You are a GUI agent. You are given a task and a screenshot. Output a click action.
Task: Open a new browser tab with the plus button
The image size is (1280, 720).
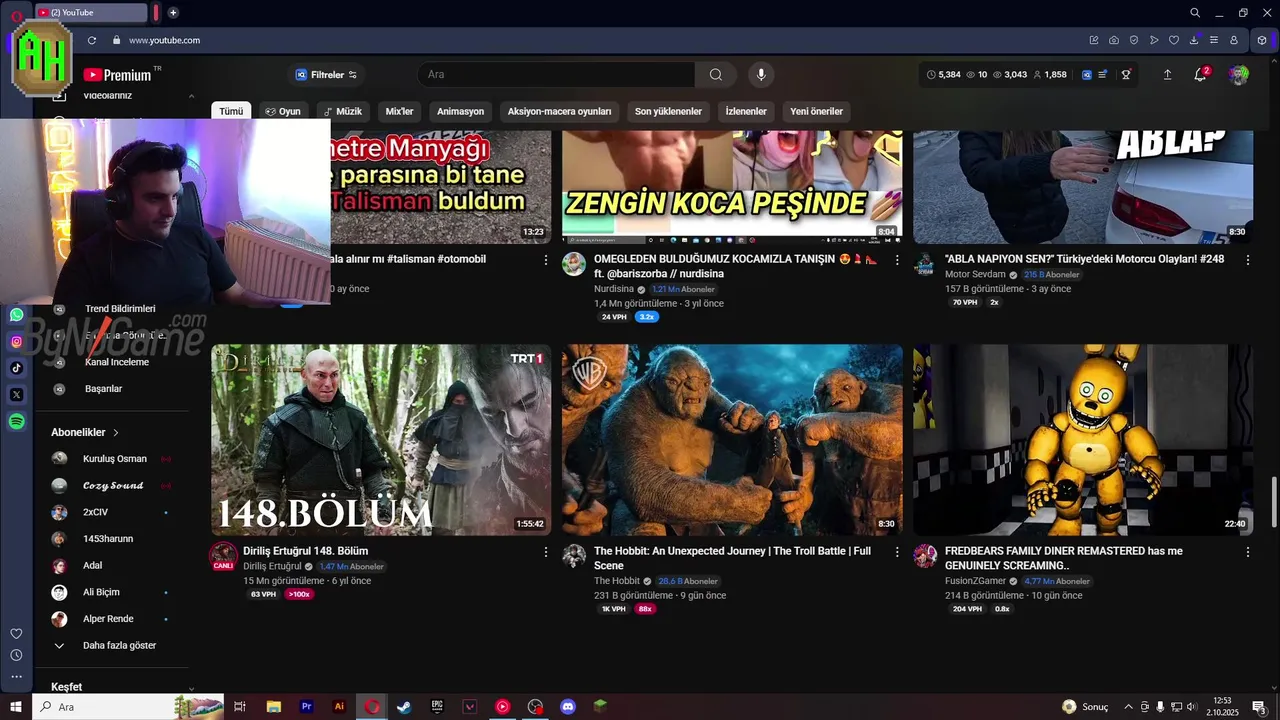point(173,13)
